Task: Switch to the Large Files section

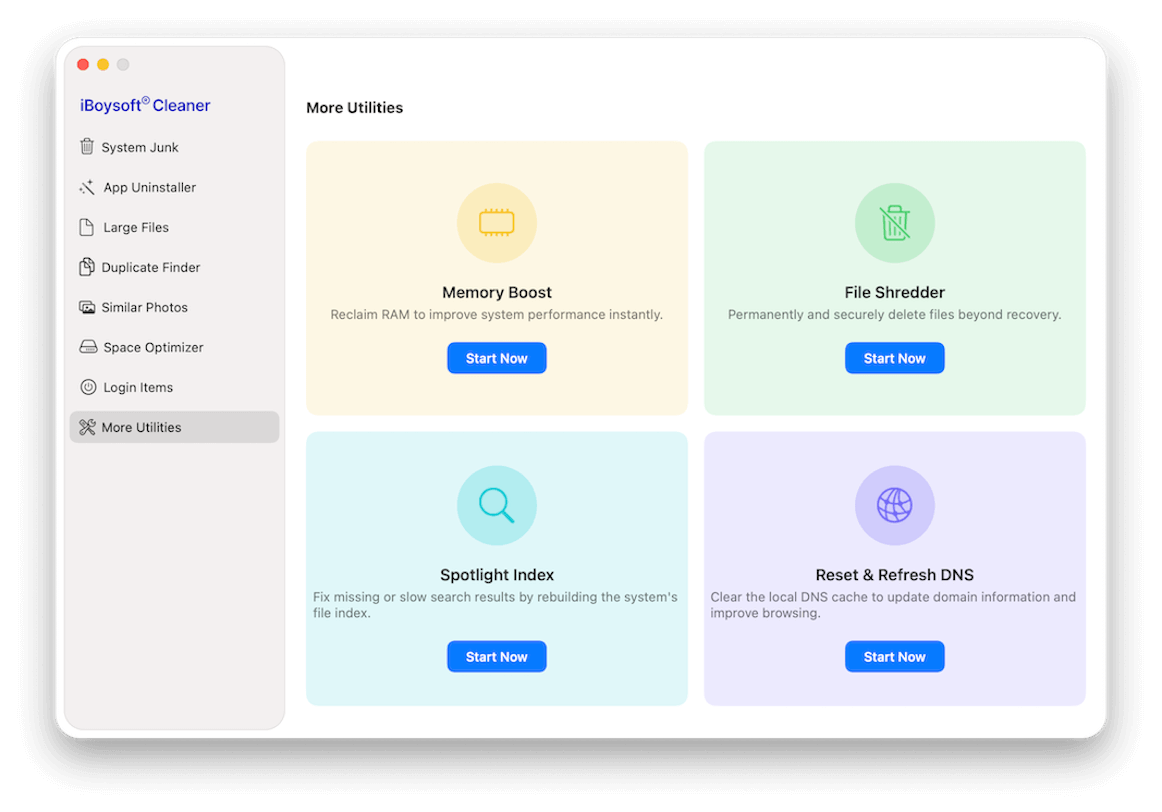Action: tap(135, 227)
